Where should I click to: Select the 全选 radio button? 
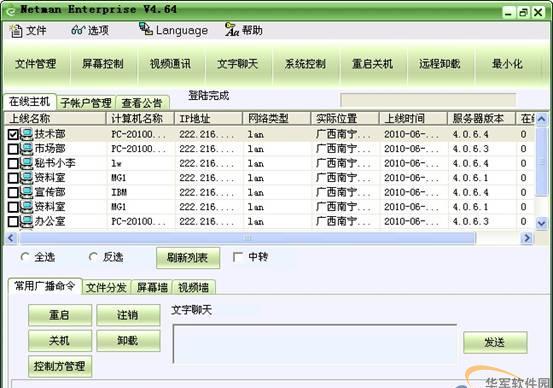click(x=25, y=257)
